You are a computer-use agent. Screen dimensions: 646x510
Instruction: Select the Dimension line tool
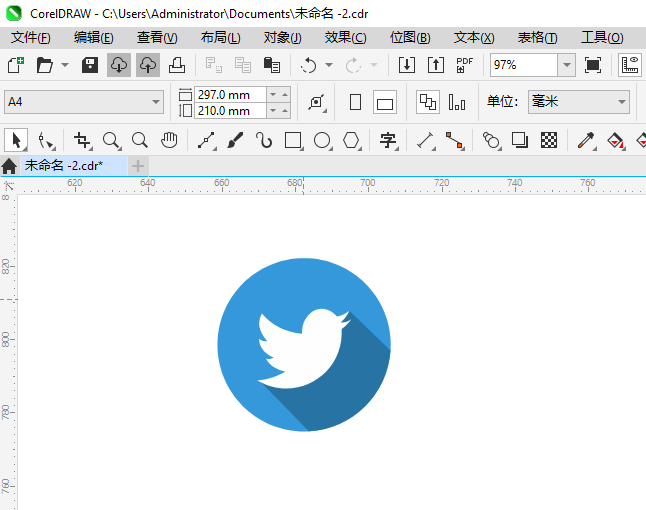point(426,140)
